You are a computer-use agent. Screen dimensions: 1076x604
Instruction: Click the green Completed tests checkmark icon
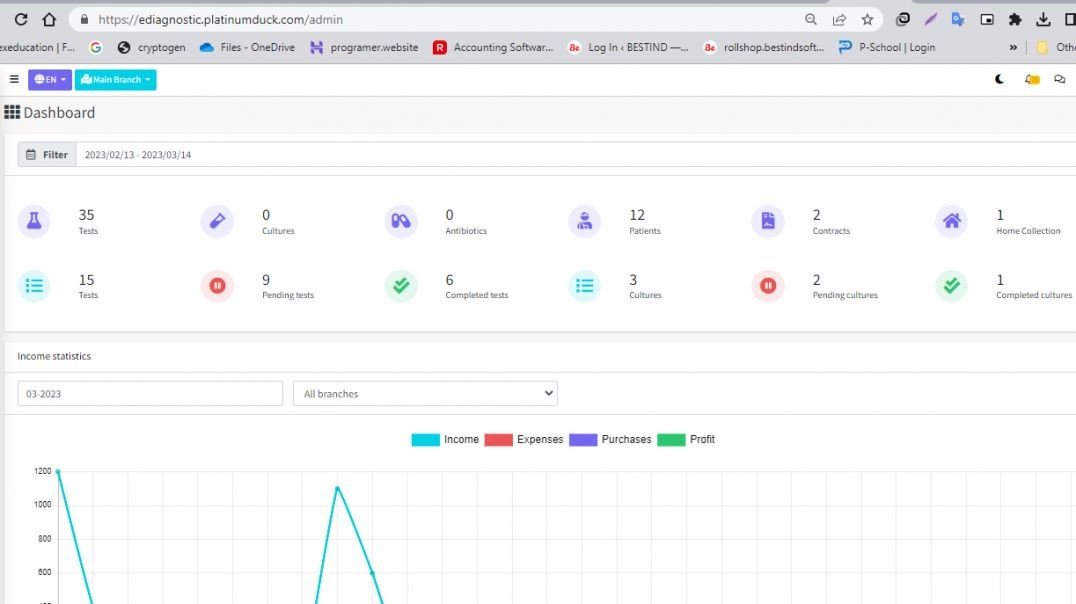coord(401,286)
